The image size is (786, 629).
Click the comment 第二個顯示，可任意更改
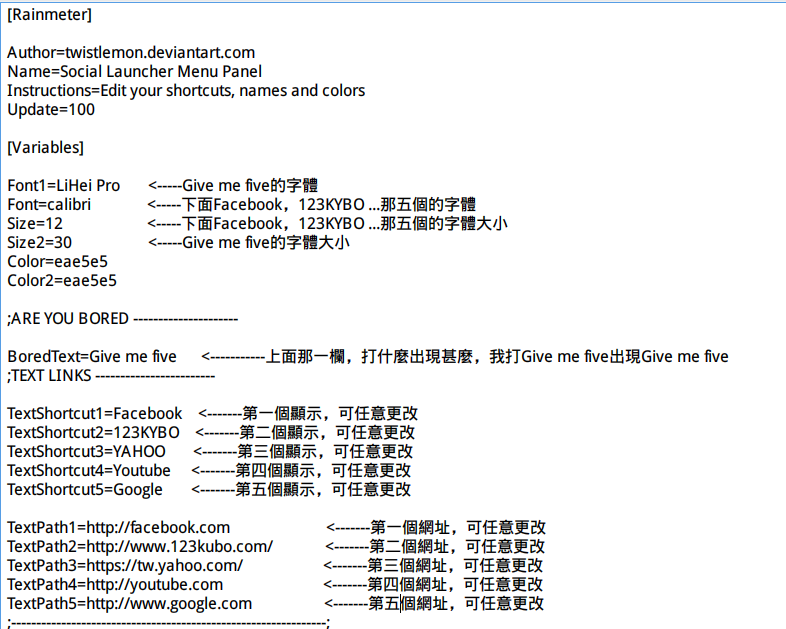305,433
